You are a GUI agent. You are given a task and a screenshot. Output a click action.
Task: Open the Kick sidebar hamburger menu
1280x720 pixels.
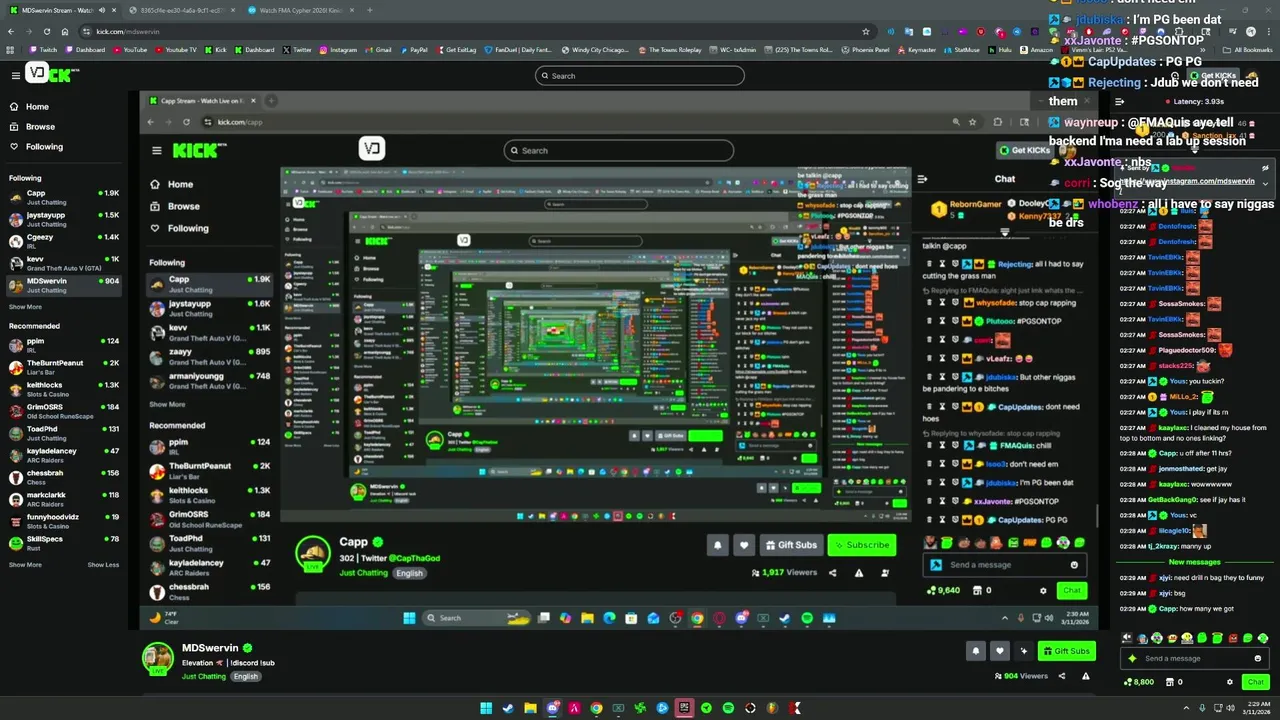click(x=15, y=75)
